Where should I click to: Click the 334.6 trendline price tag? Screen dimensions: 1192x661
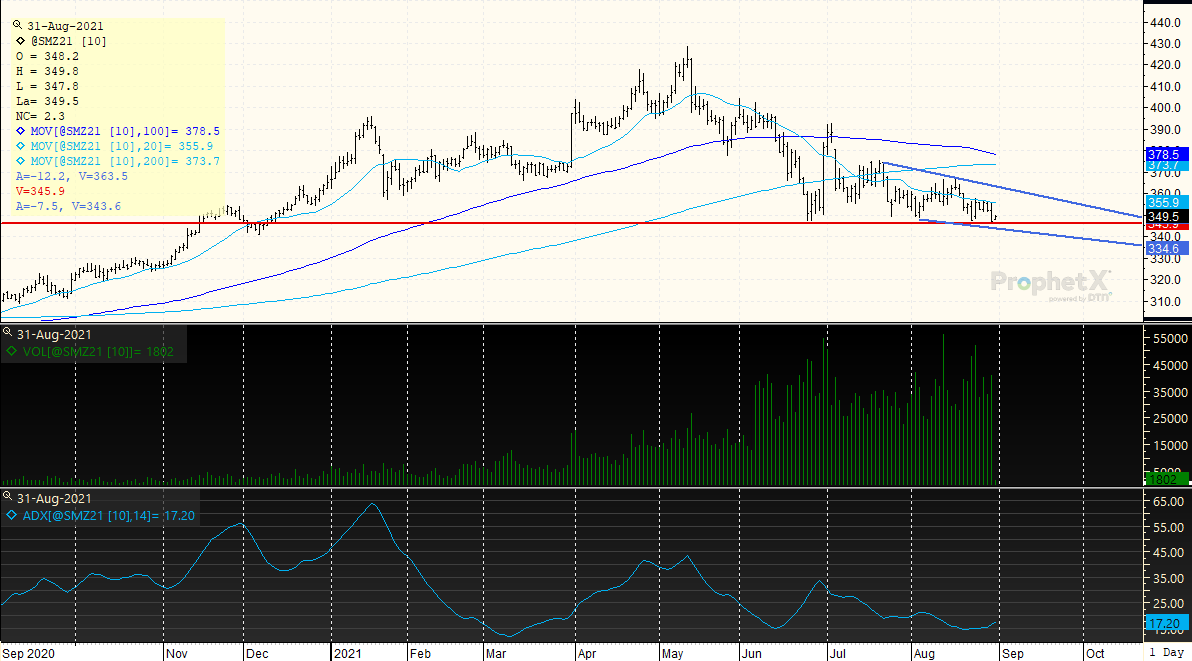point(1165,248)
